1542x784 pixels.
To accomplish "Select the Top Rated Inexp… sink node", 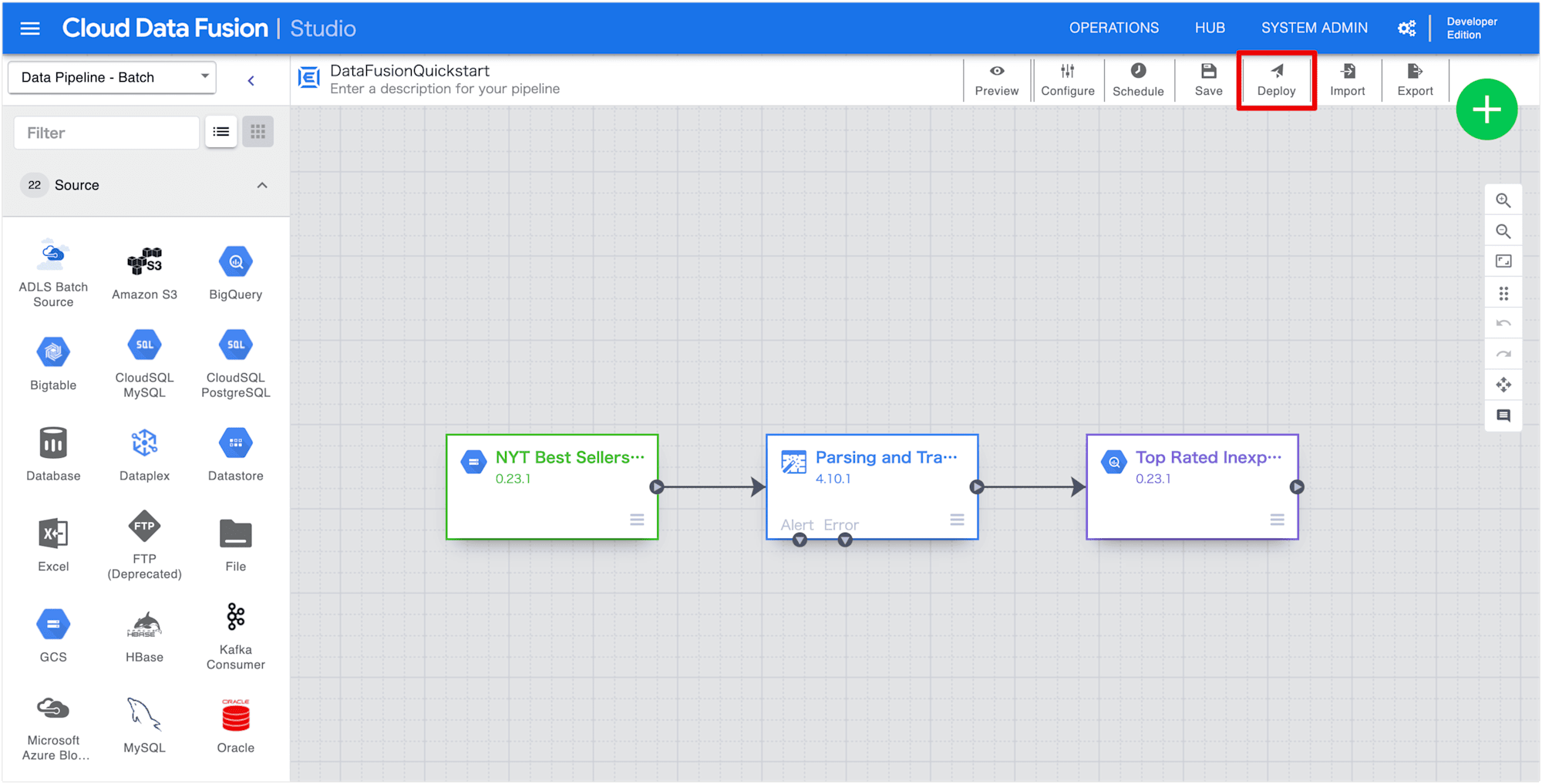I will (1192, 486).
